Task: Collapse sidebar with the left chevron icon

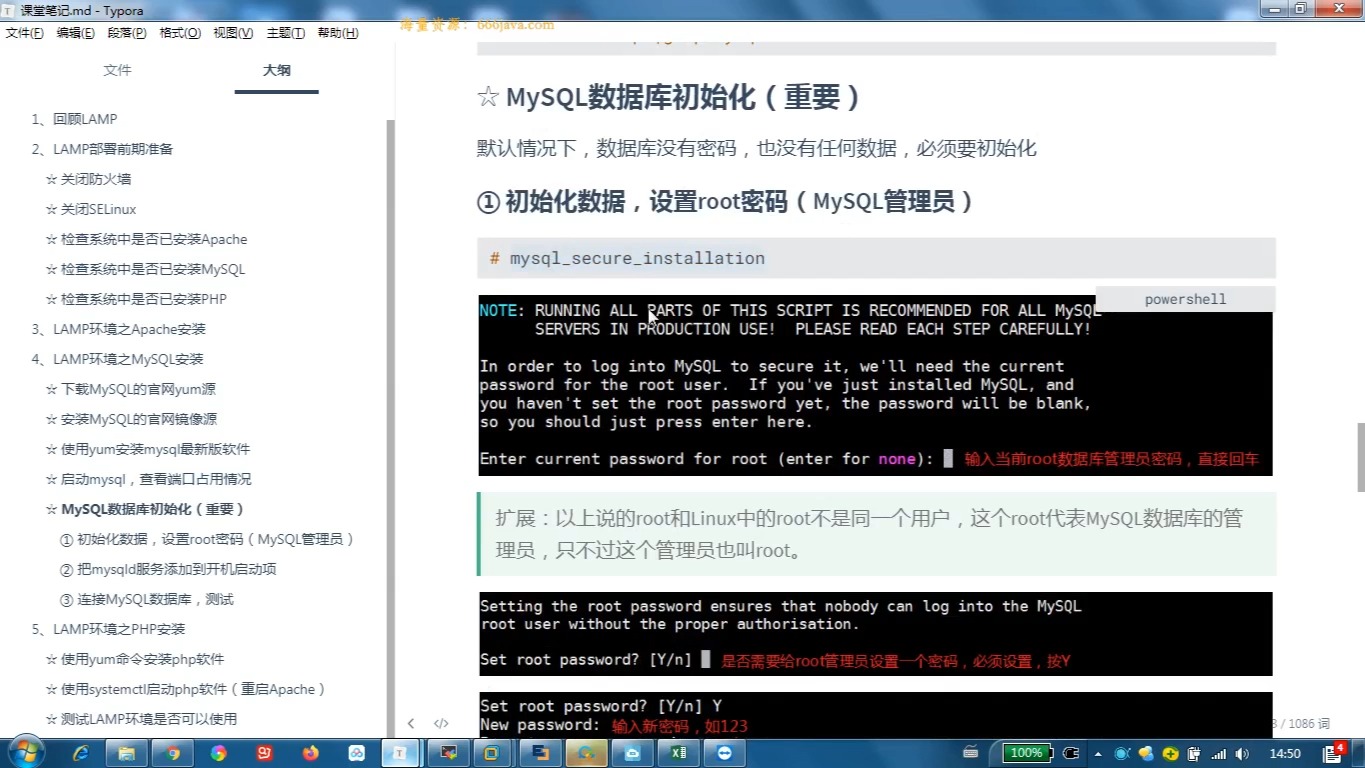Action: [410, 723]
